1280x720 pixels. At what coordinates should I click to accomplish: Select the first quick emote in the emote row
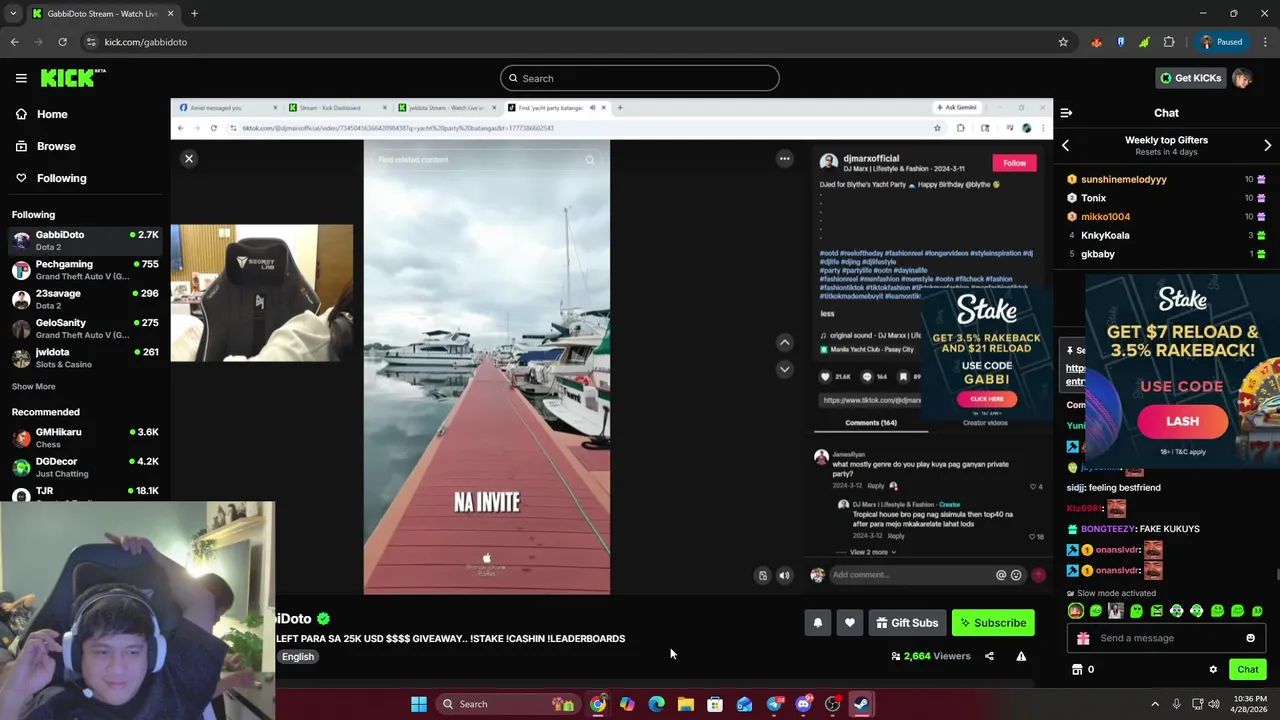(1076, 611)
